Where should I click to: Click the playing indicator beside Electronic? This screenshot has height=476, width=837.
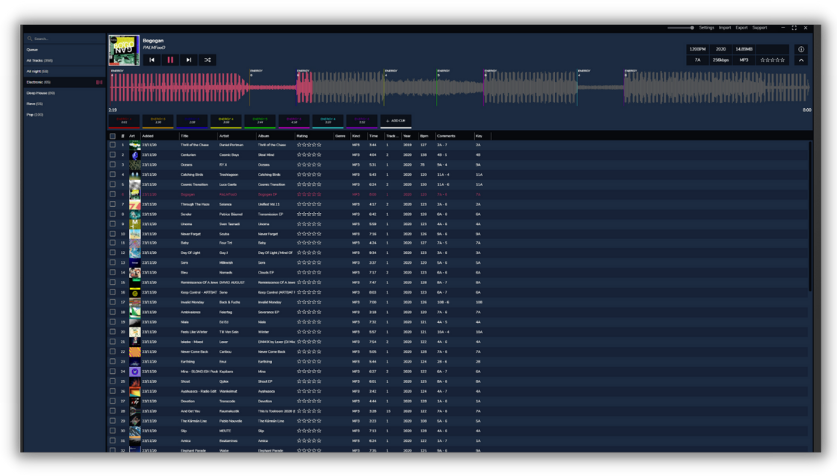[99, 82]
